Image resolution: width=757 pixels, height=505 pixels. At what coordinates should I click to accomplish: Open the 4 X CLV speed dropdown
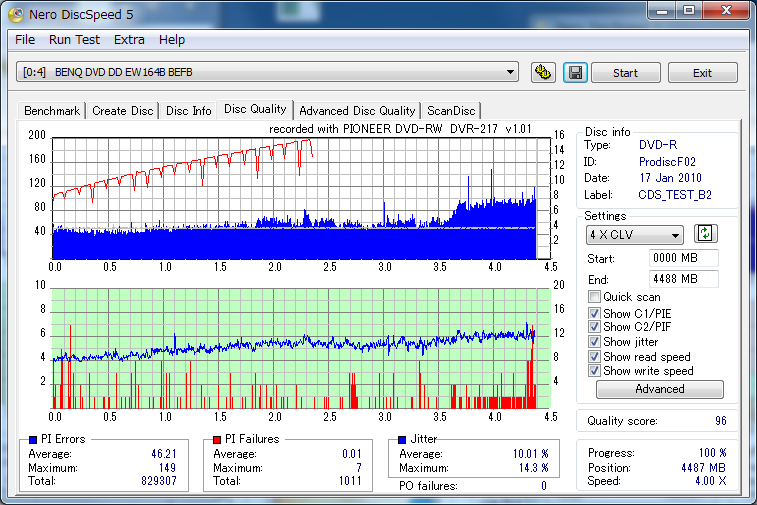click(634, 235)
